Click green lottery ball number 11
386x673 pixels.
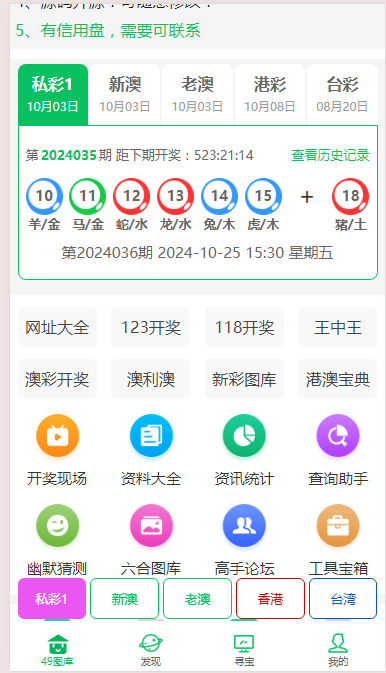[88, 196]
